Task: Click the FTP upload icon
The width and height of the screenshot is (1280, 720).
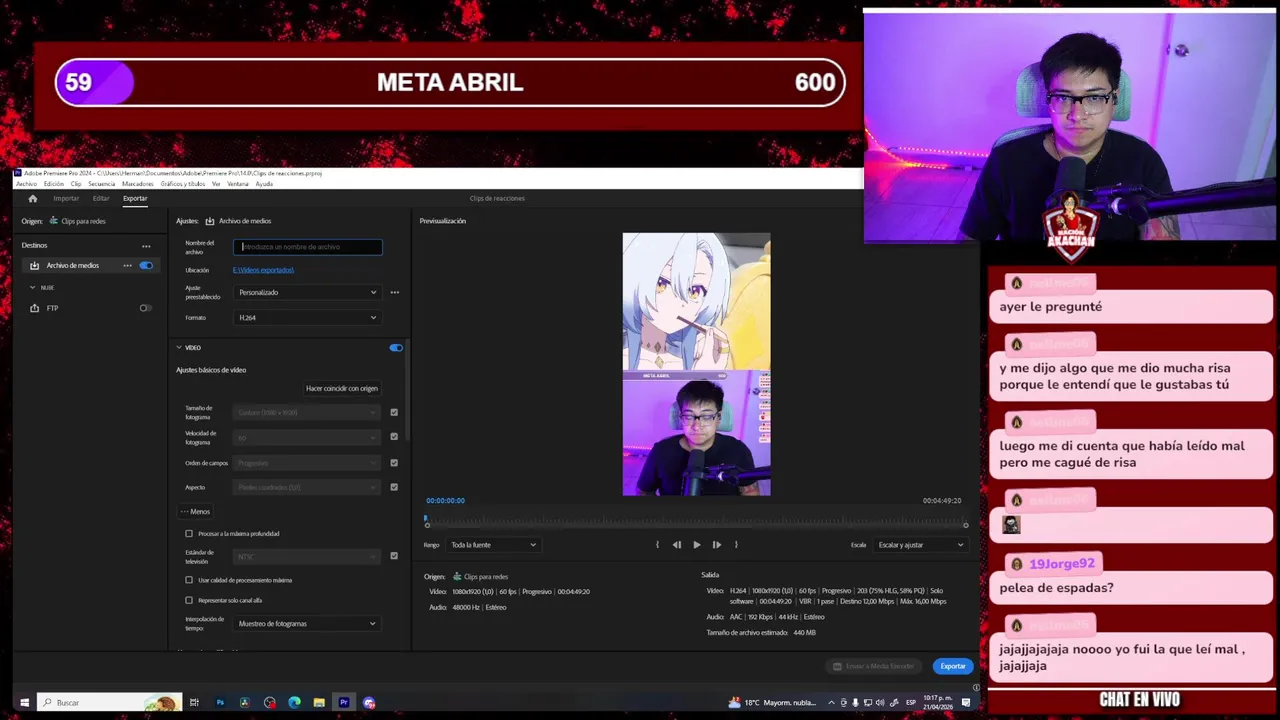Action: coord(35,308)
